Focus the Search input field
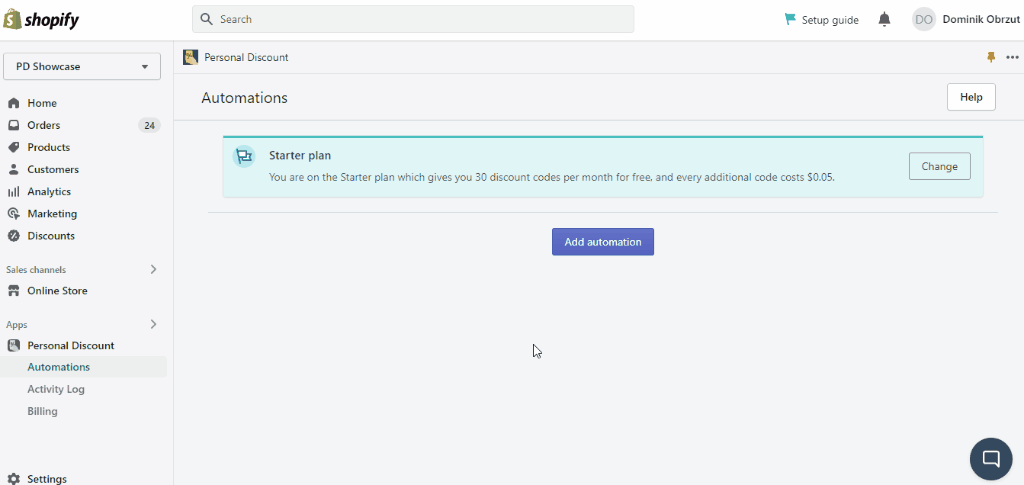The height and width of the screenshot is (485, 1024). point(413,19)
